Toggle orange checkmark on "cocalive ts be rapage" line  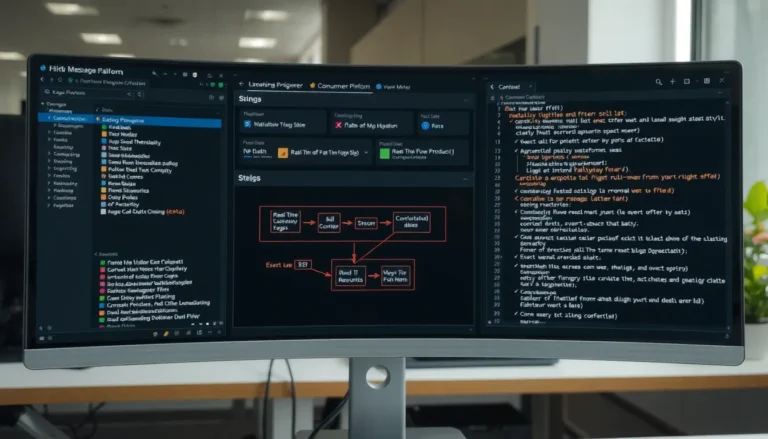point(516,199)
